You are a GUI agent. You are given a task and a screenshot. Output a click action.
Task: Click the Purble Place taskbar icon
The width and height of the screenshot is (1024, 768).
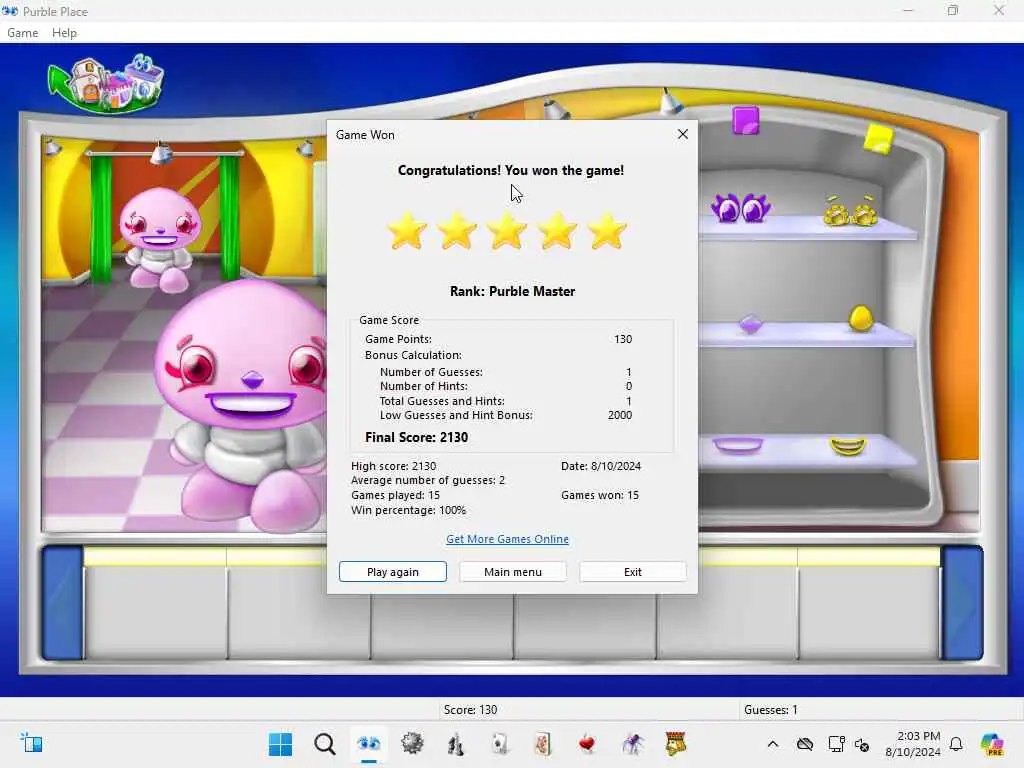368,744
